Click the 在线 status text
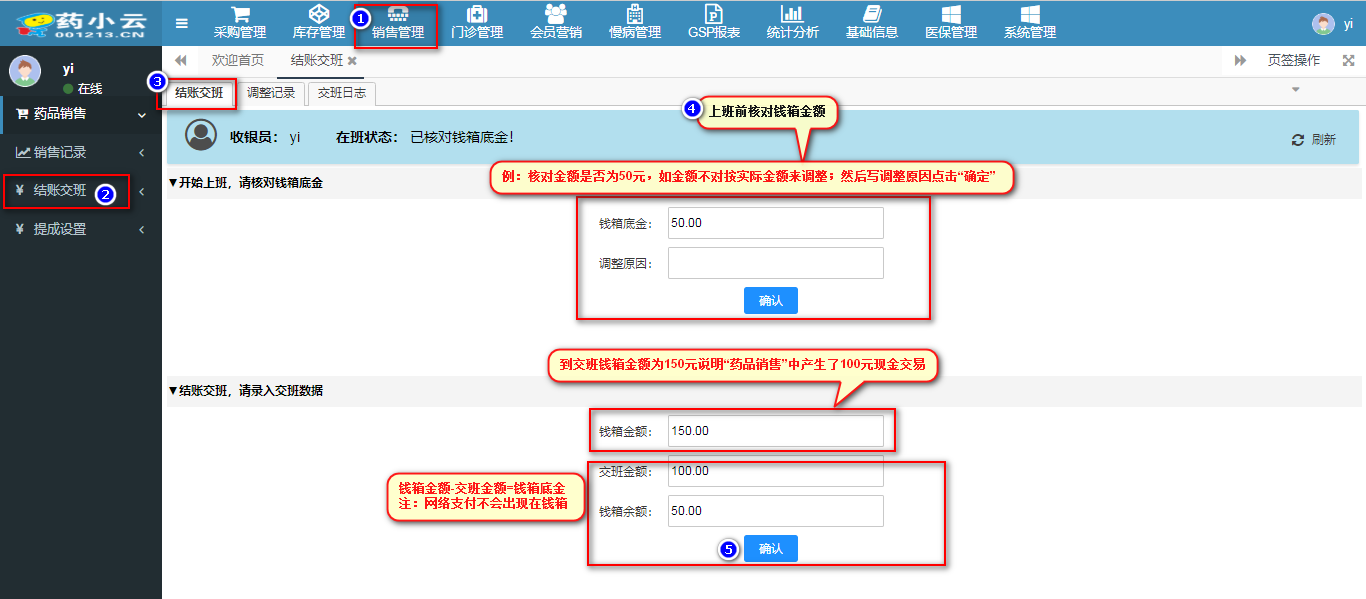The width and height of the screenshot is (1366, 599). coord(90,89)
